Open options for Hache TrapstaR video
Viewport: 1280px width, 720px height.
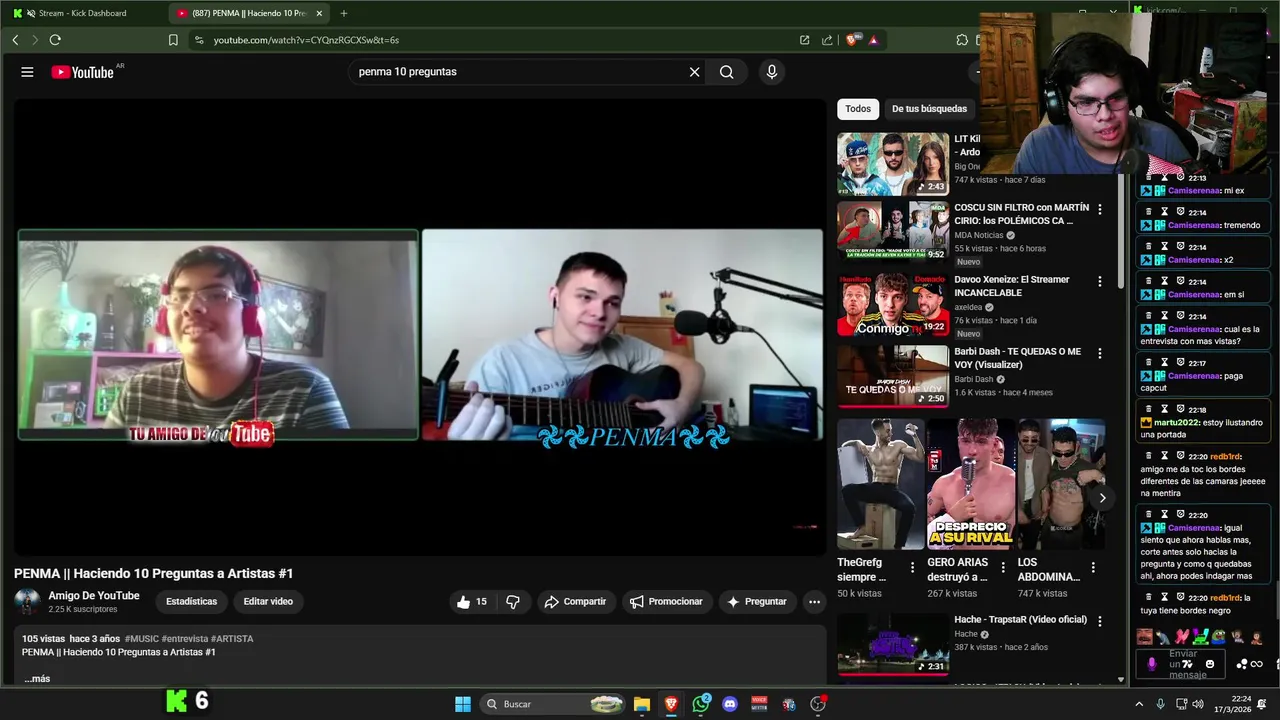tap(1100, 622)
